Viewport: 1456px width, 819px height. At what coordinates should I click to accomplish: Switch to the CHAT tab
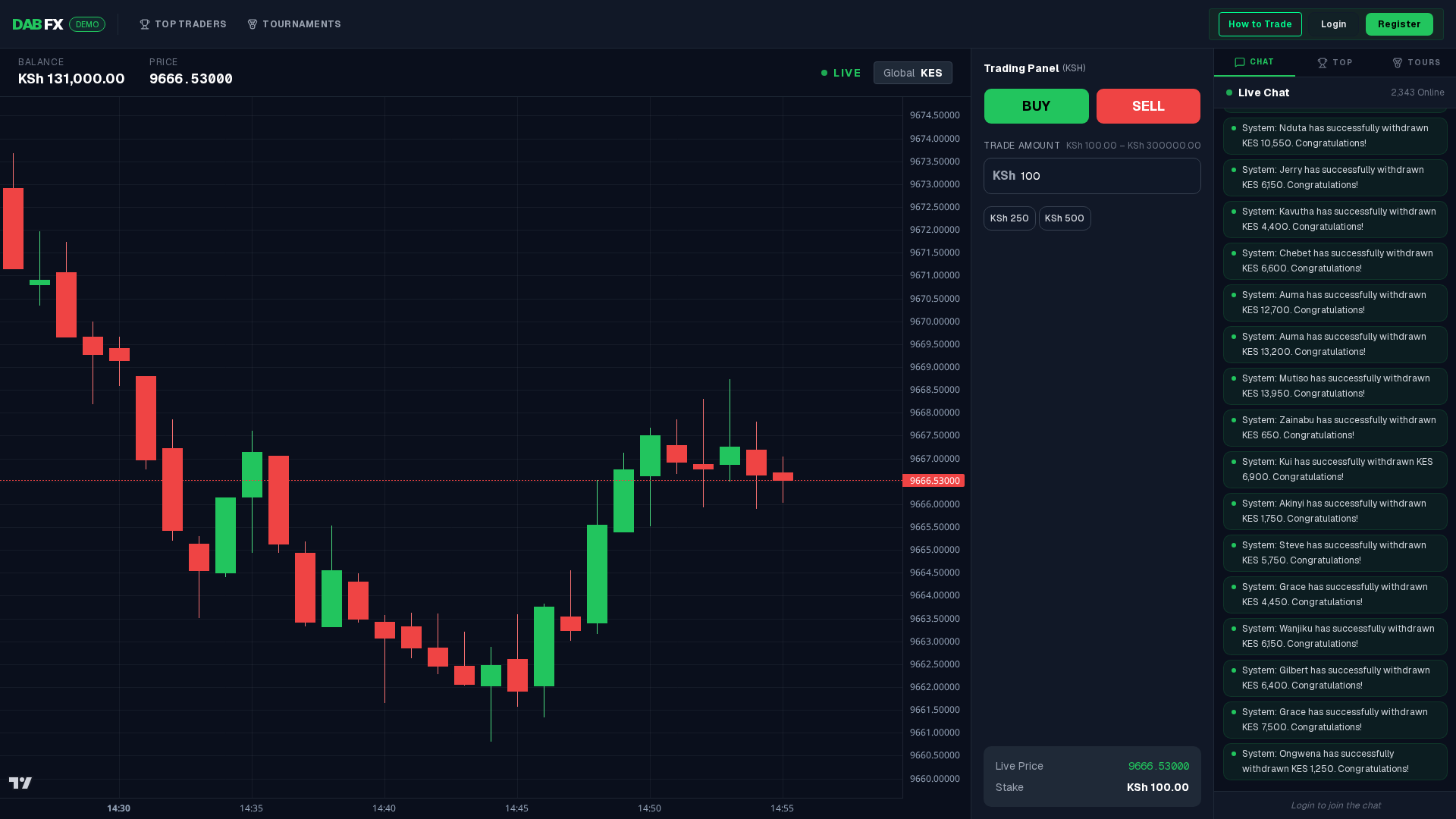click(x=1254, y=62)
